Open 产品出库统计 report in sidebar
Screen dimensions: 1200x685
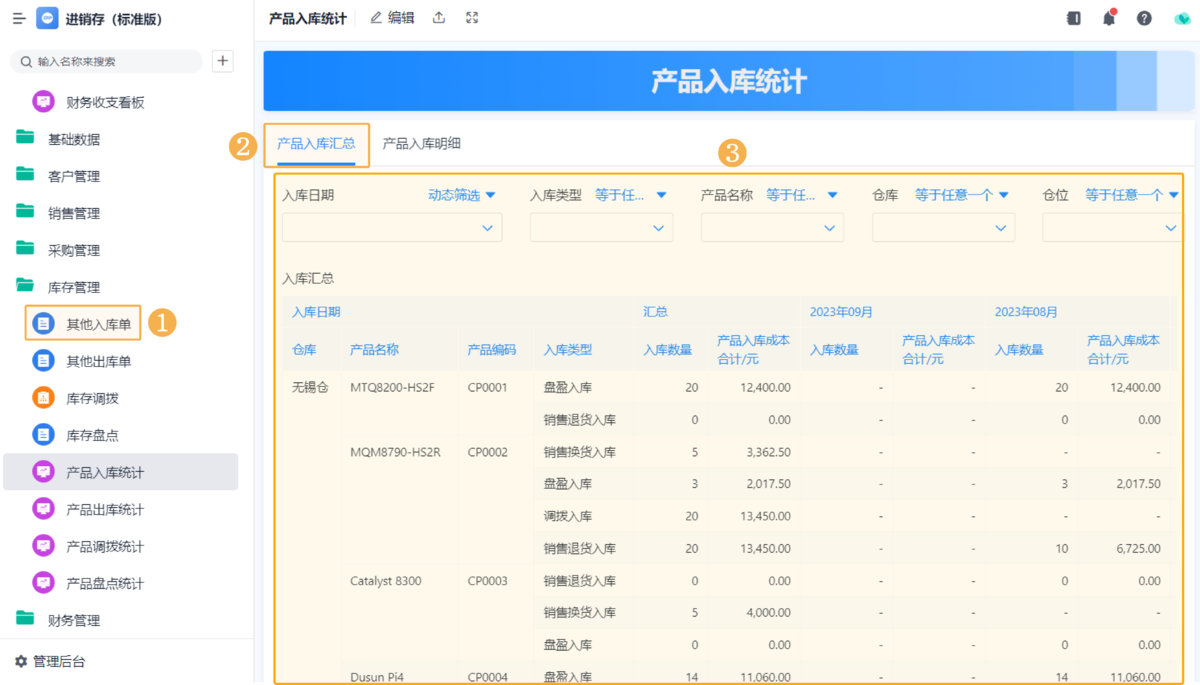pyautogui.click(x=104, y=509)
